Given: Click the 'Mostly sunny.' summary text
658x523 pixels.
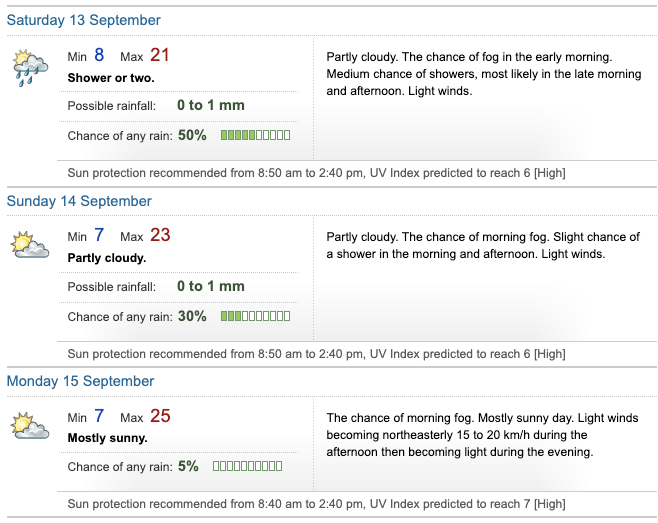Looking at the screenshot, I should tap(107, 438).
